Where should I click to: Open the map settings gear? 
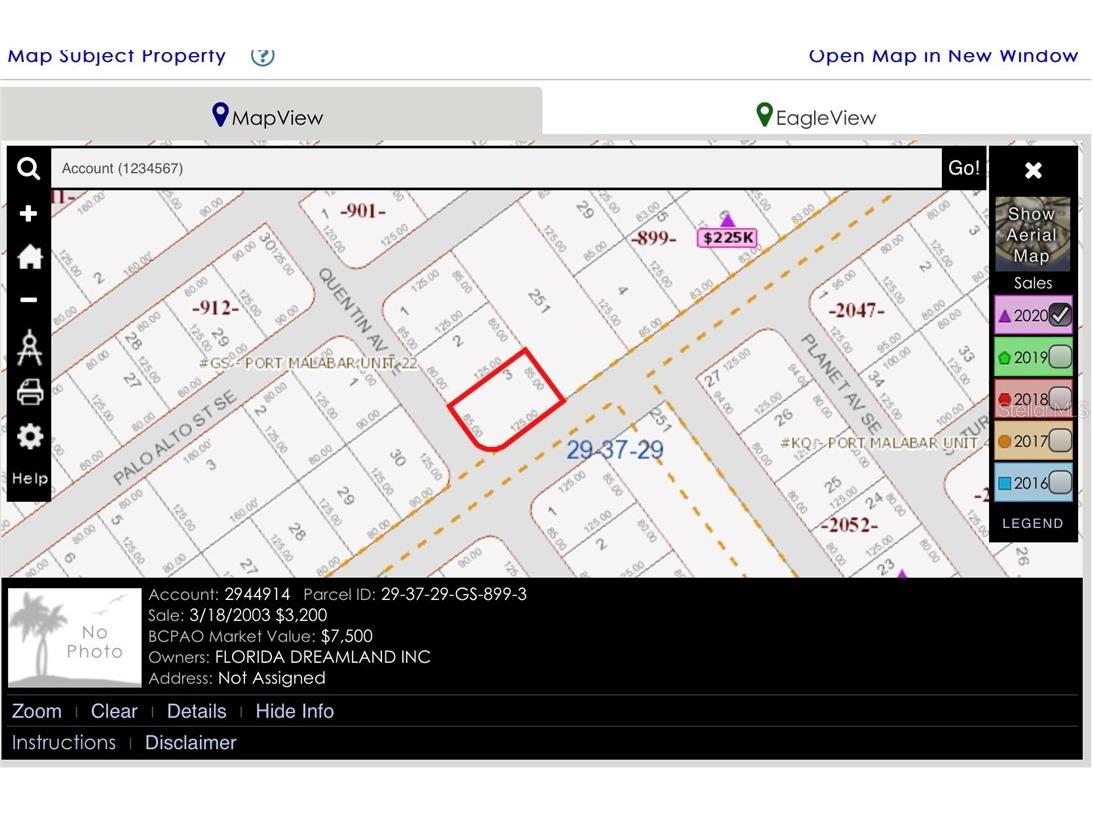(28, 436)
